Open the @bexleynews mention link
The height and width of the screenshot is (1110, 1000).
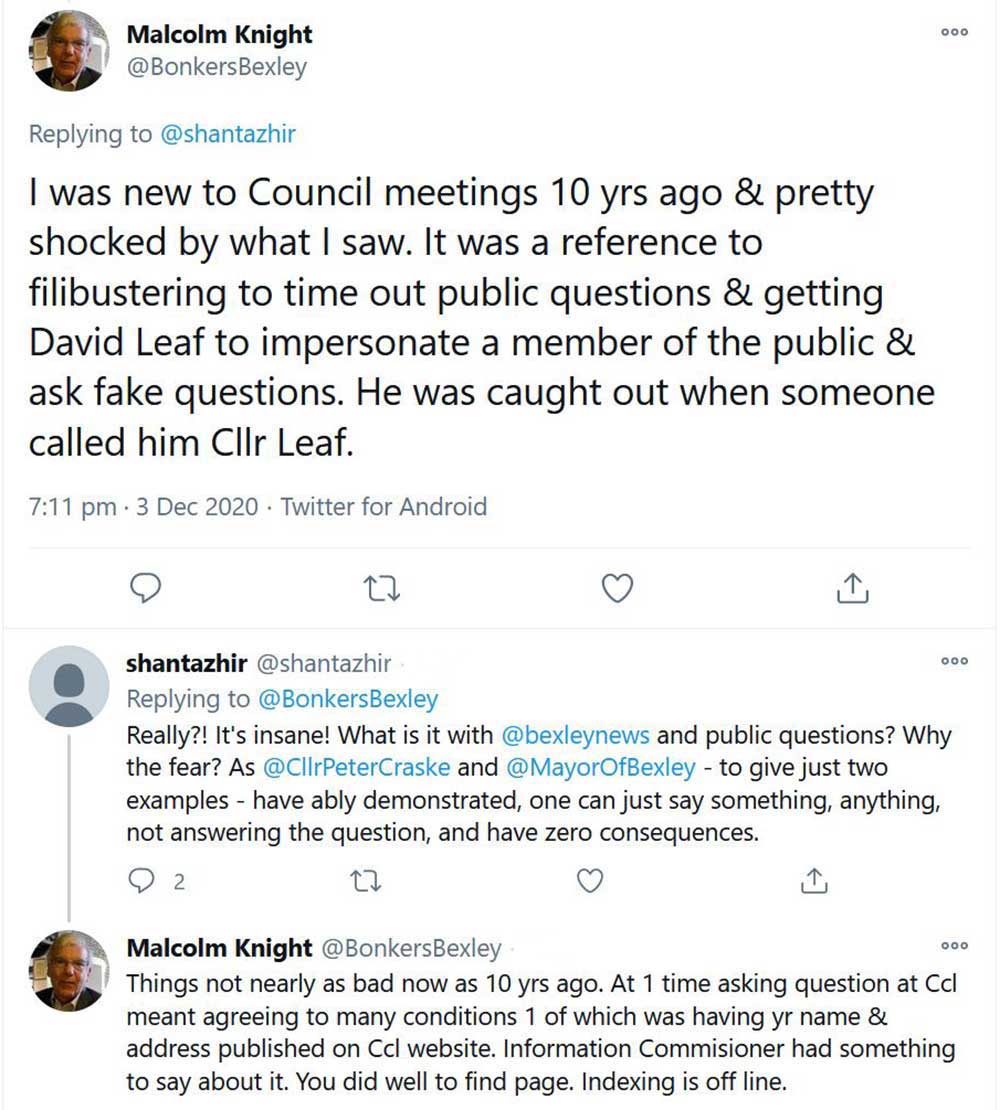574,735
